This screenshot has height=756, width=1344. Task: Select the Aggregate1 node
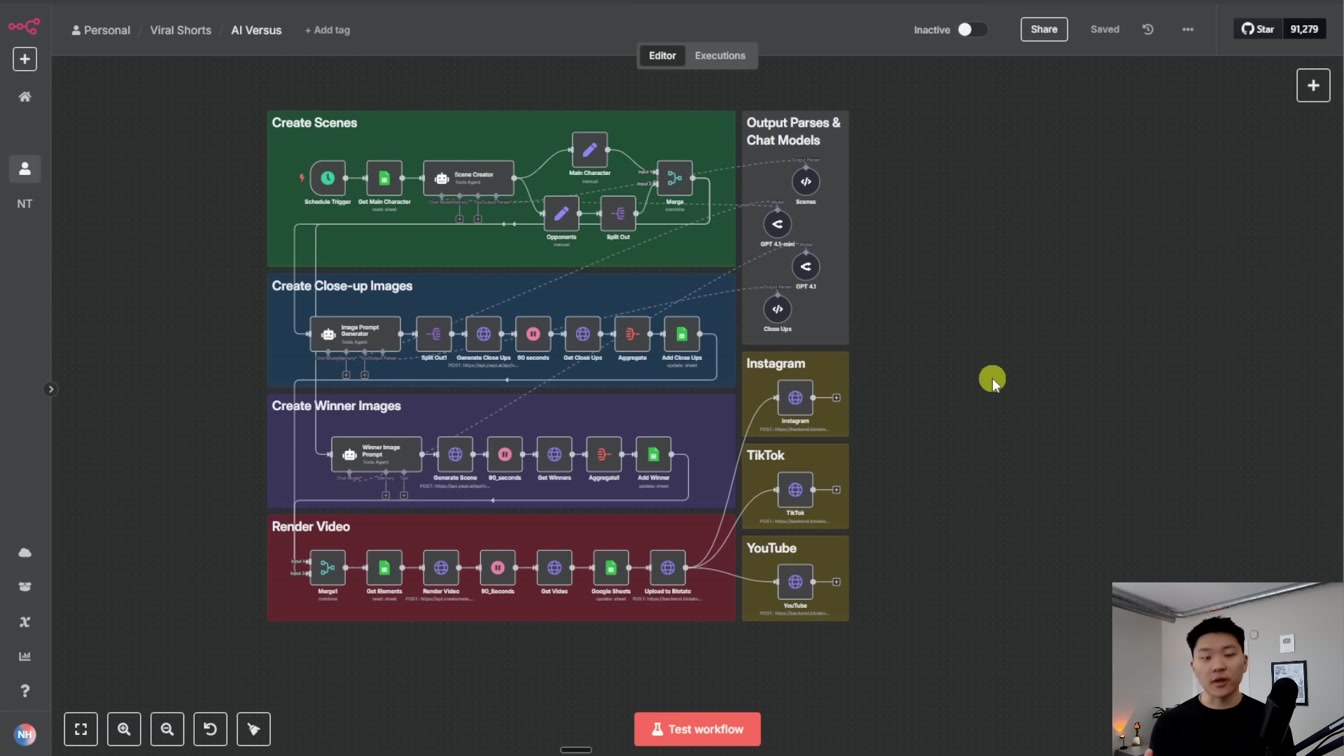point(603,454)
